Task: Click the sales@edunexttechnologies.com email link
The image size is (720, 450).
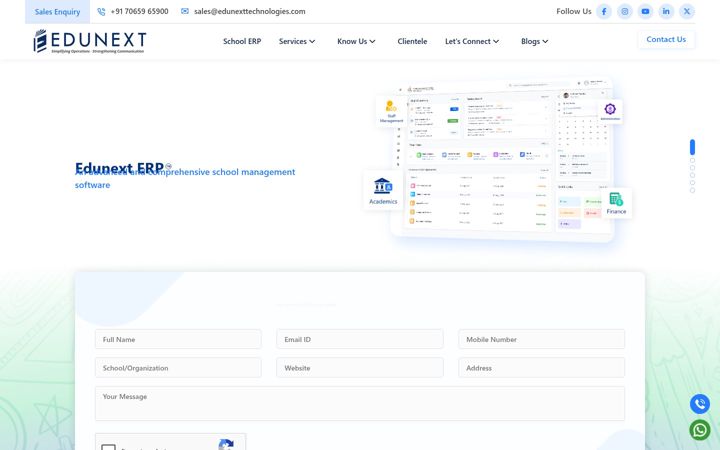Action: point(249,11)
